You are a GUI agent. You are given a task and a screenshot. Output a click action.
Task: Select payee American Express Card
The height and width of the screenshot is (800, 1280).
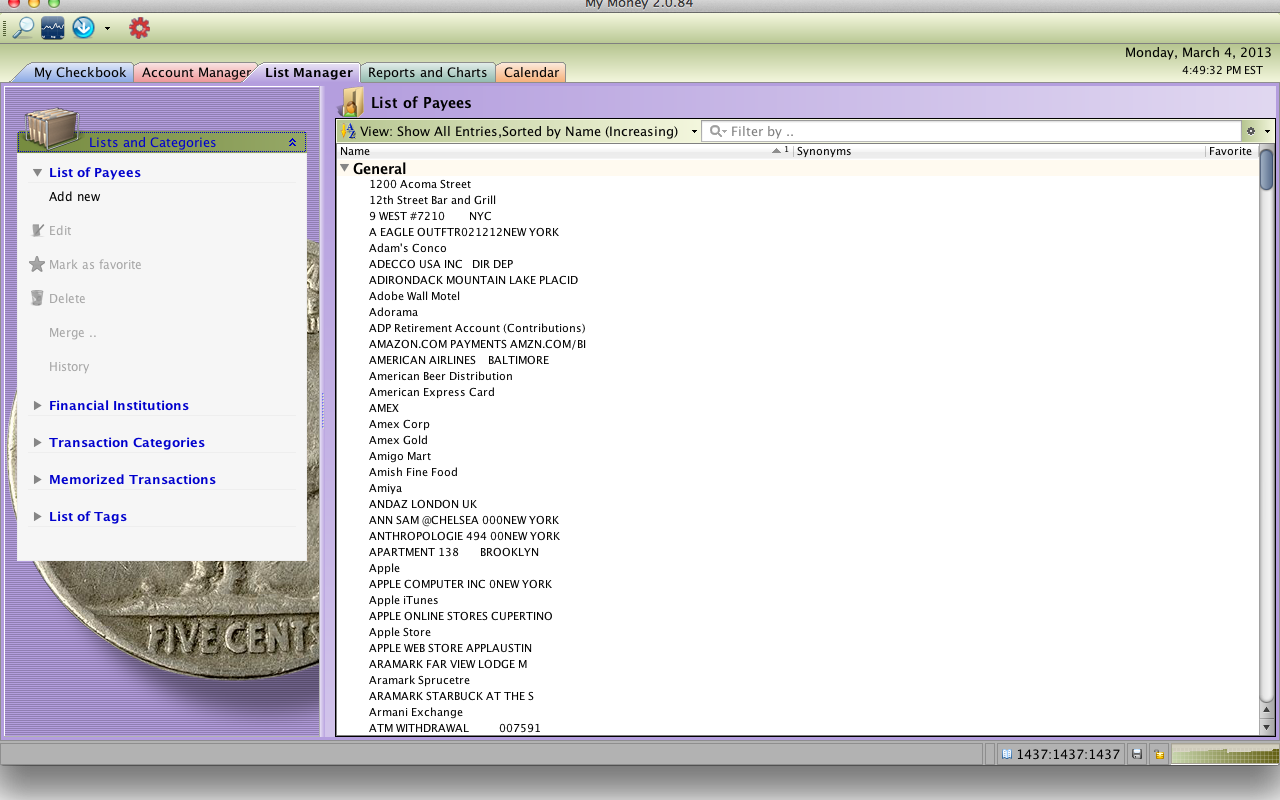tap(432, 392)
